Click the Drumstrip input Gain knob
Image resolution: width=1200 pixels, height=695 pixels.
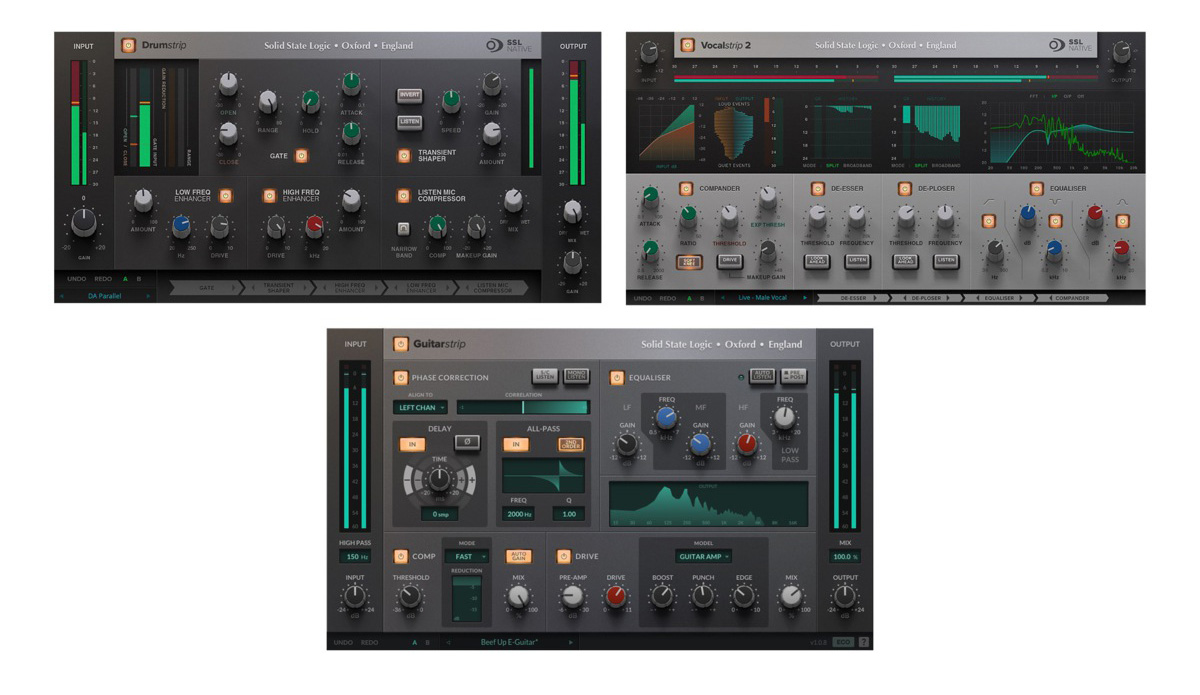[x=84, y=222]
